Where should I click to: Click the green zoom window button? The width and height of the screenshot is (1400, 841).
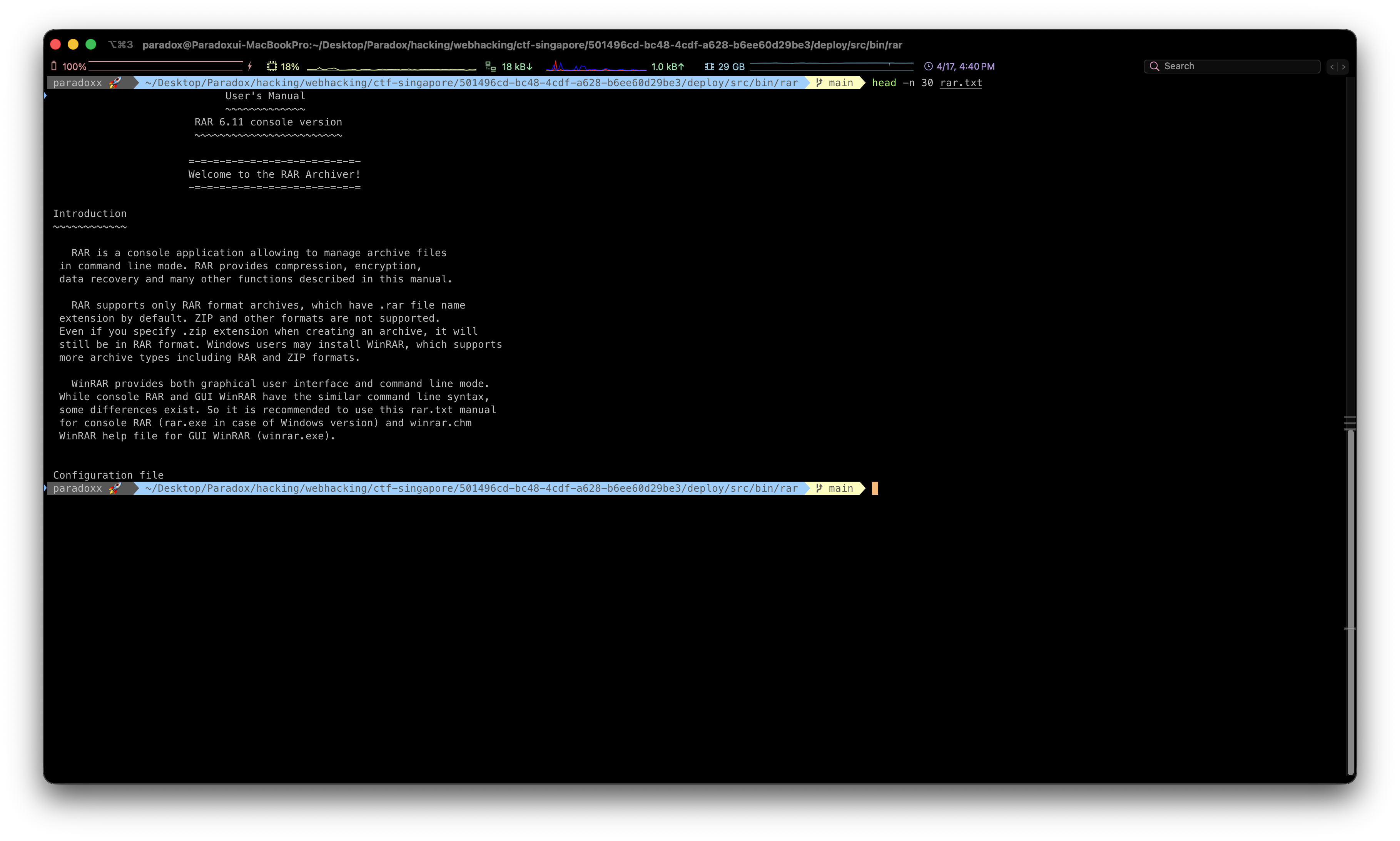(x=91, y=44)
